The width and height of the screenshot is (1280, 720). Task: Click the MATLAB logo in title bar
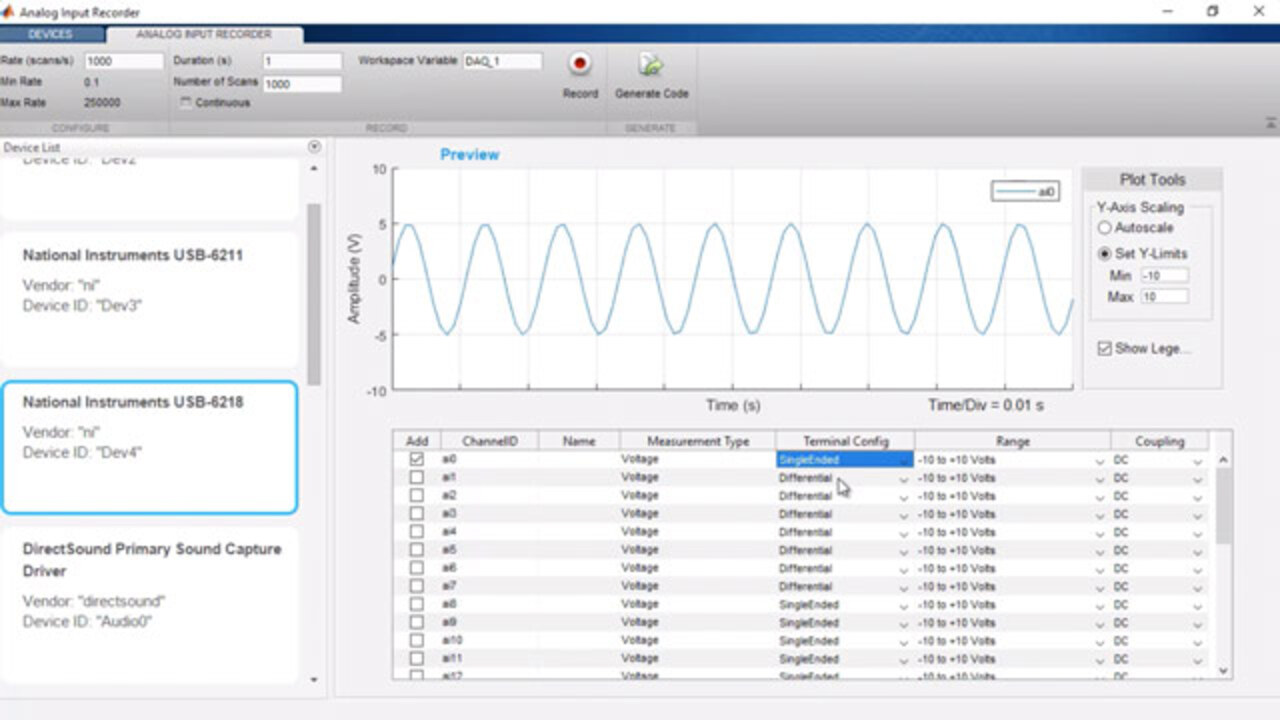click(9, 12)
